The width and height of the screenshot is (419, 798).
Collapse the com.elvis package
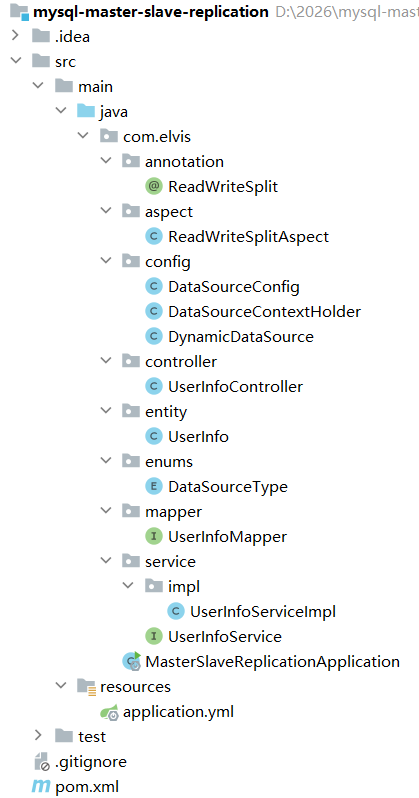point(83,136)
